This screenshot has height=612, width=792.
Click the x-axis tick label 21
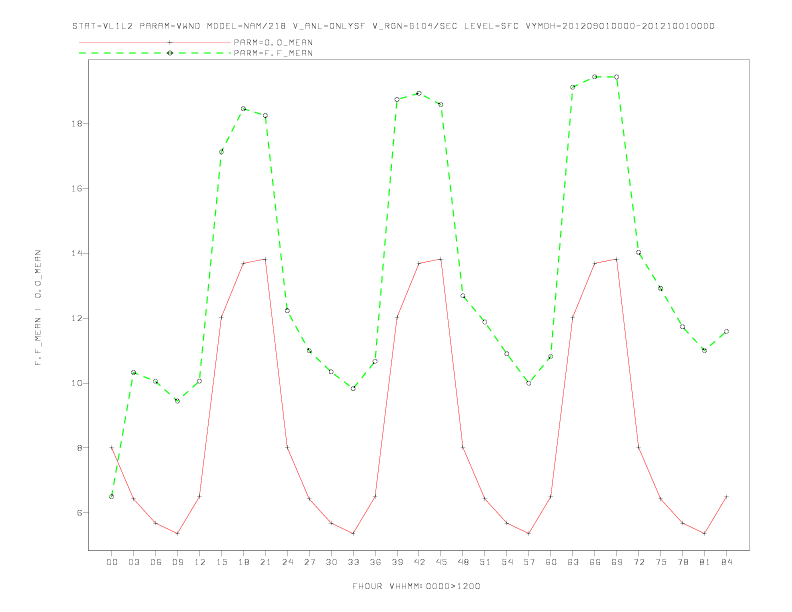(265, 562)
